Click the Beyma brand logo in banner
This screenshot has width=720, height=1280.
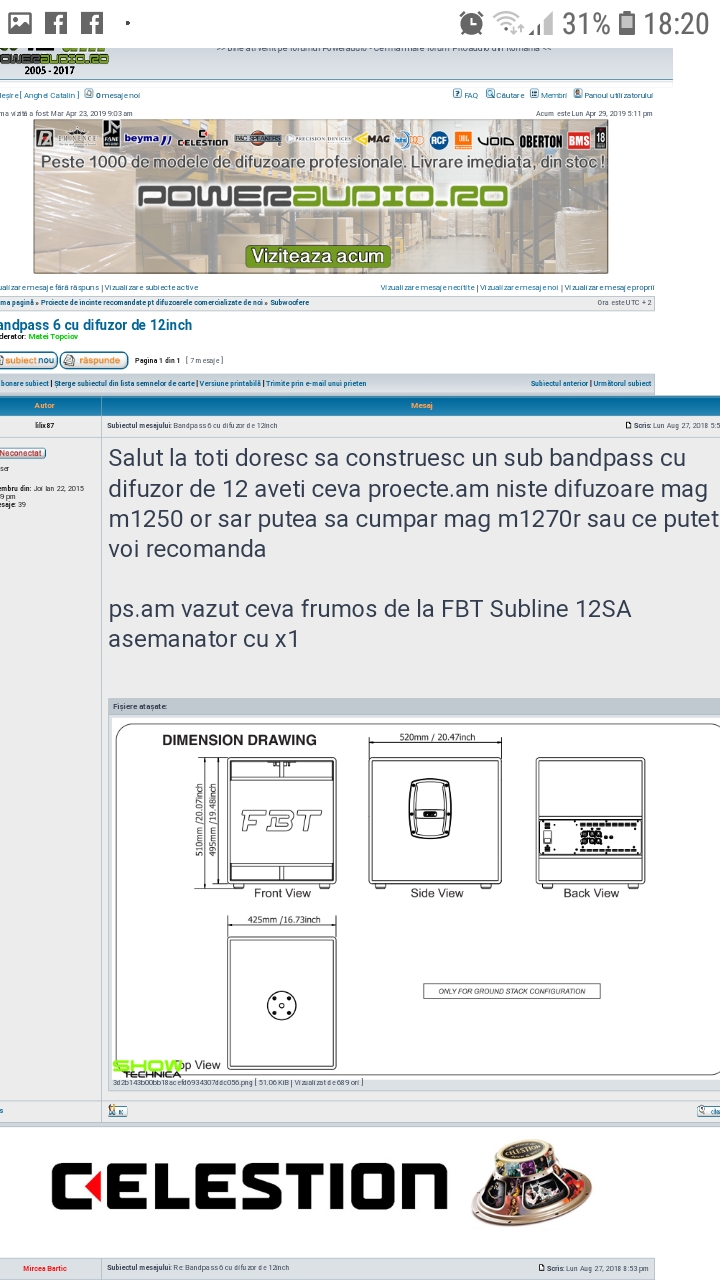(148, 139)
